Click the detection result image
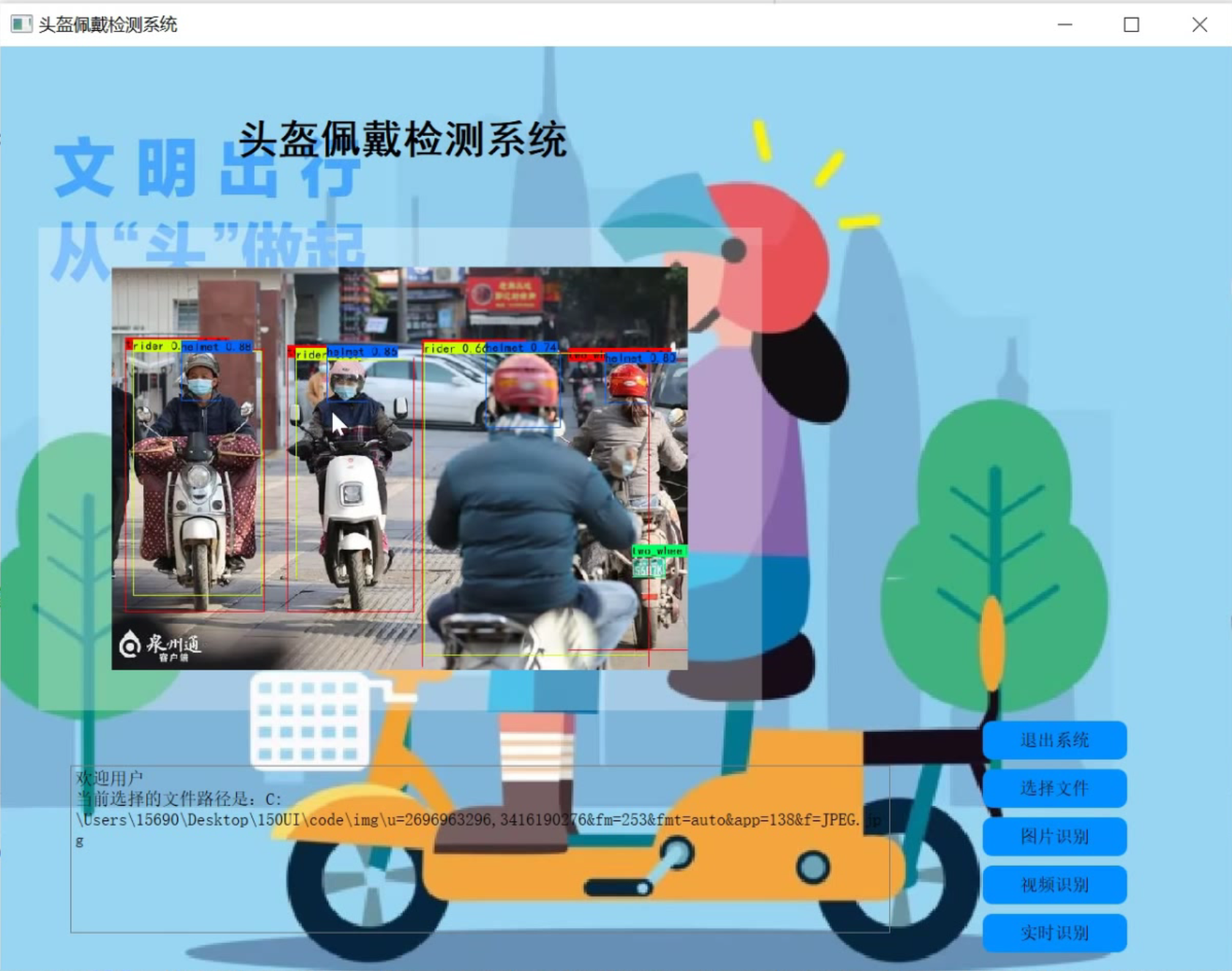This screenshot has height=971, width=1232. point(399,468)
